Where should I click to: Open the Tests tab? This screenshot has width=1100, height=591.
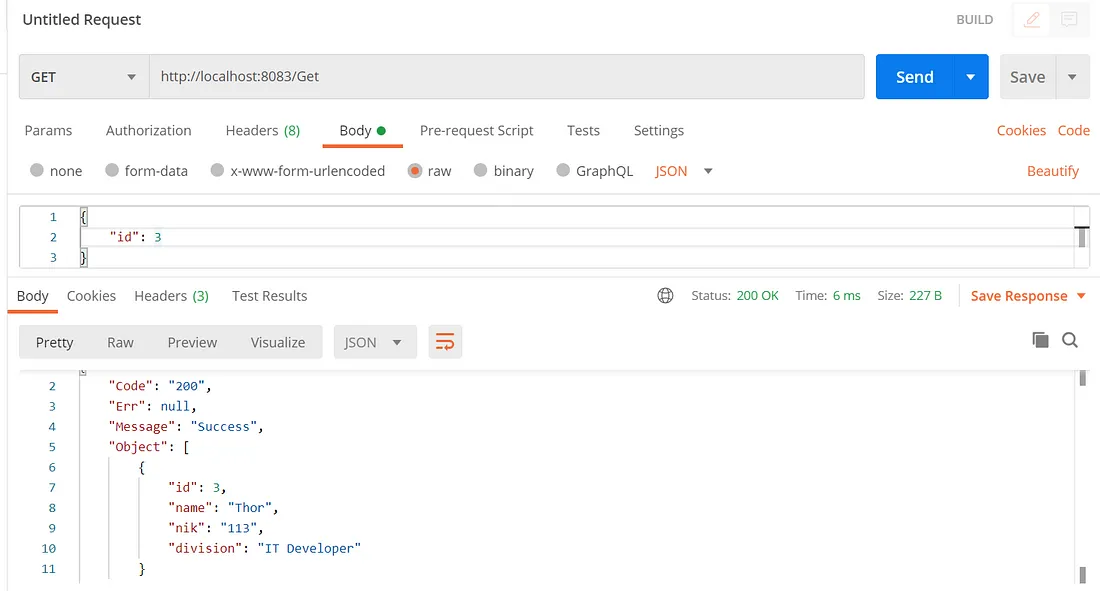(584, 131)
